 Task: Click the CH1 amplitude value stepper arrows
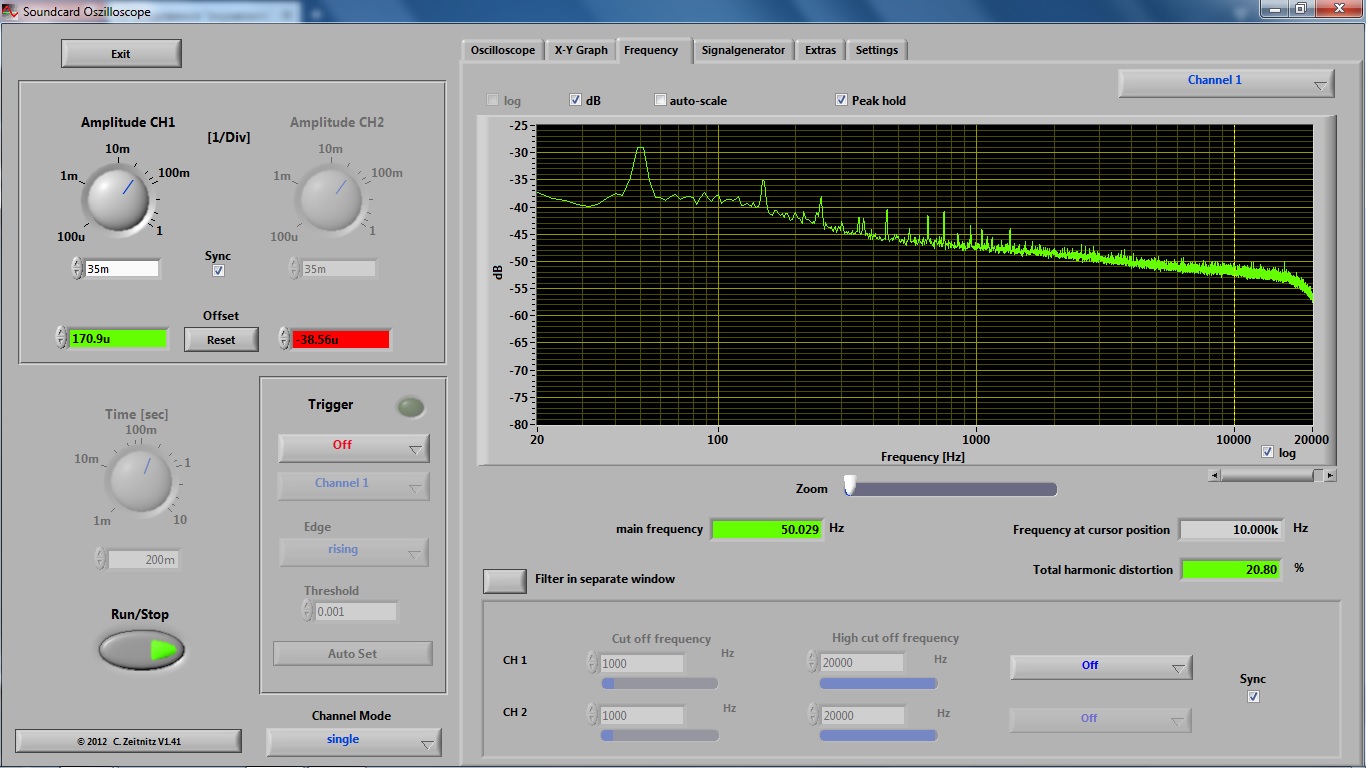77,268
